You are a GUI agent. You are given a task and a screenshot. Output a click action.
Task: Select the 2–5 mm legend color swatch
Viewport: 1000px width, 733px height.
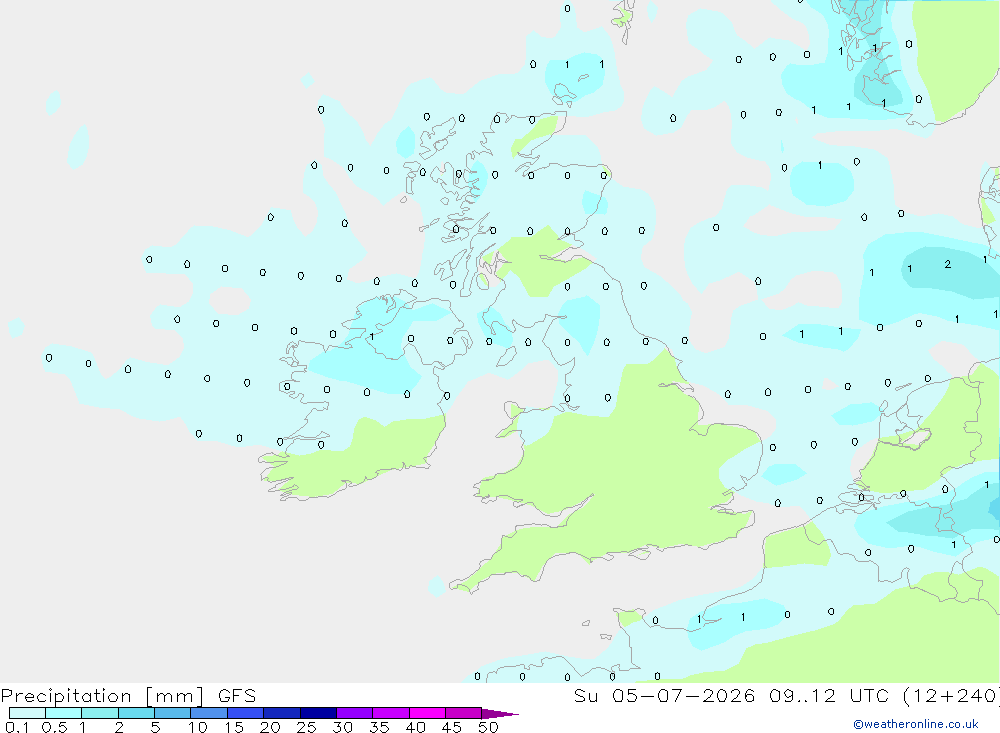click(136, 713)
